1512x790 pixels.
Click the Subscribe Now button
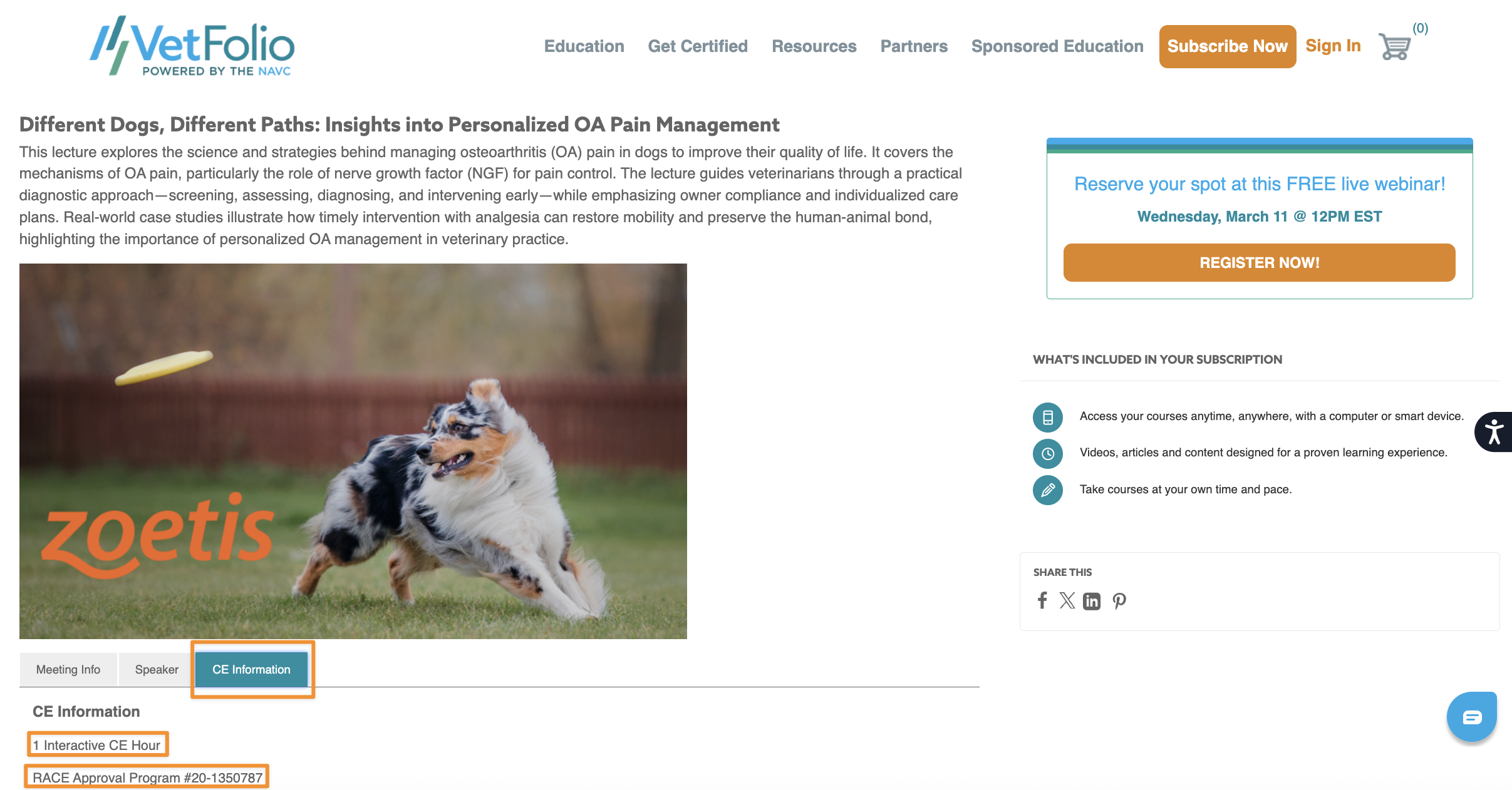[x=1228, y=46]
